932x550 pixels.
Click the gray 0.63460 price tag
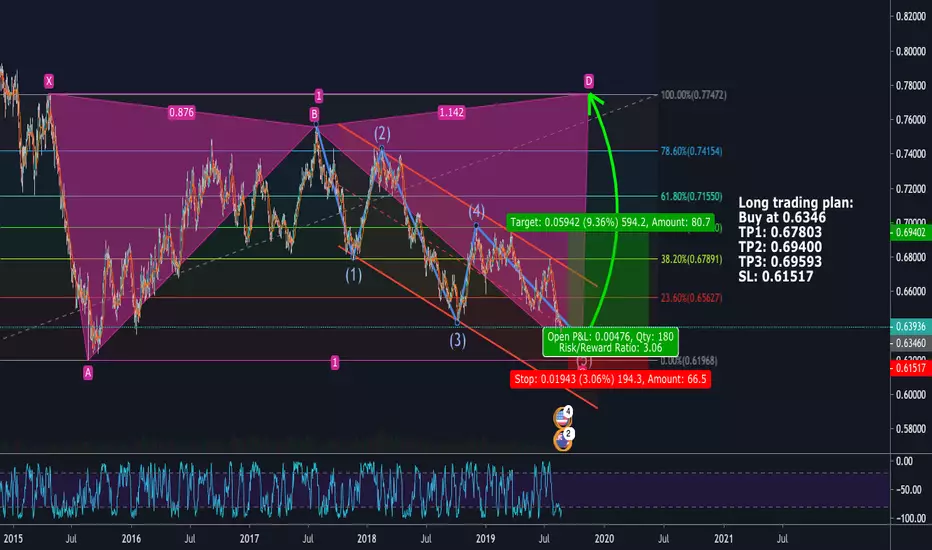(911, 343)
